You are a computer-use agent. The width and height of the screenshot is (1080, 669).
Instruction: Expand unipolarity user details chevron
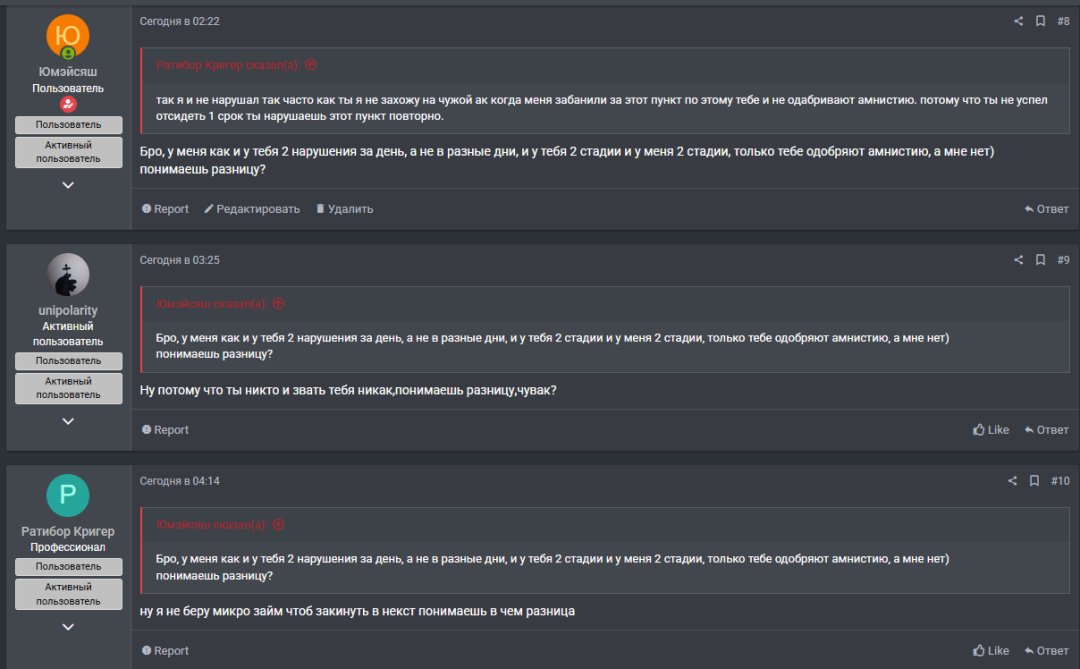click(68, 421)
